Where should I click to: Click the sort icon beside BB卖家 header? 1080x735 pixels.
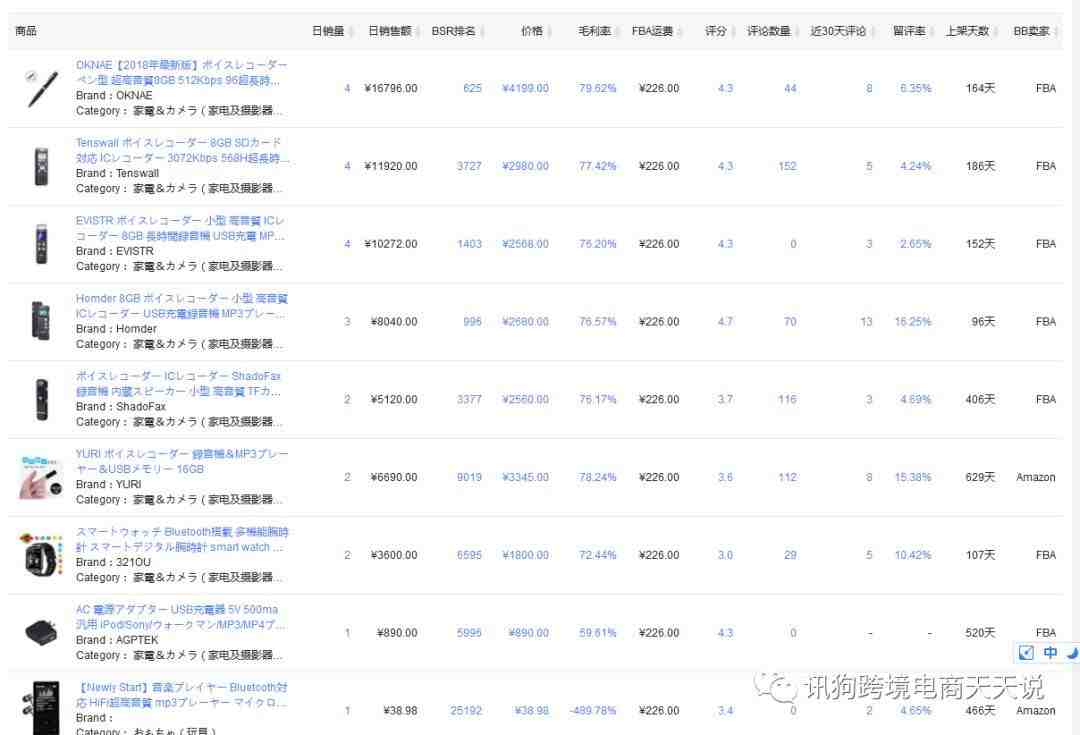coord(1056,32)
